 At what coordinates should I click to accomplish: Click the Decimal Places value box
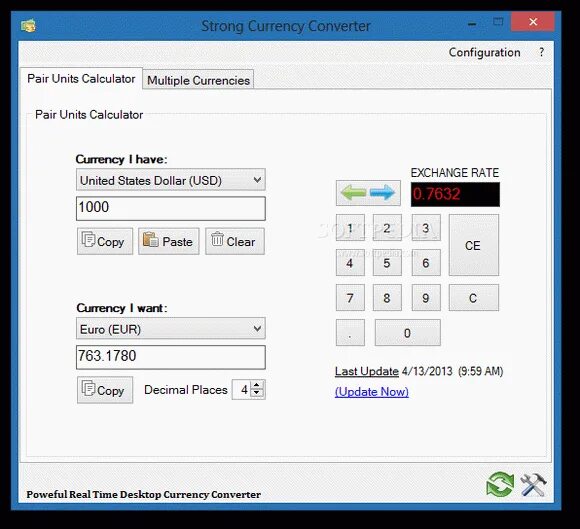[x=242, y=390]
